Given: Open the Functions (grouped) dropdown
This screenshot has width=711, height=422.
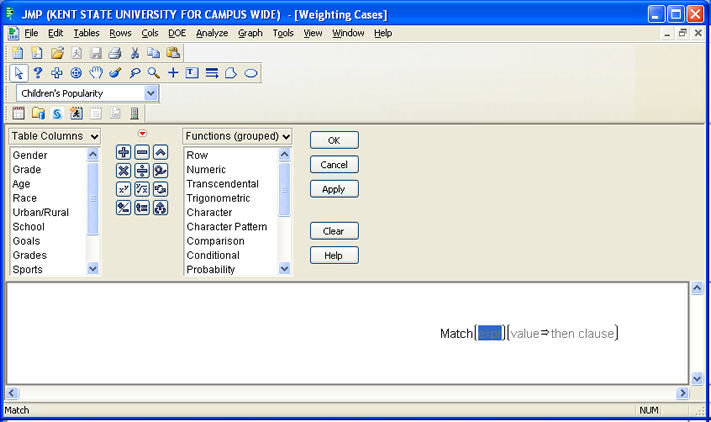Looking at the screenshot, I should tap(237, 136).
